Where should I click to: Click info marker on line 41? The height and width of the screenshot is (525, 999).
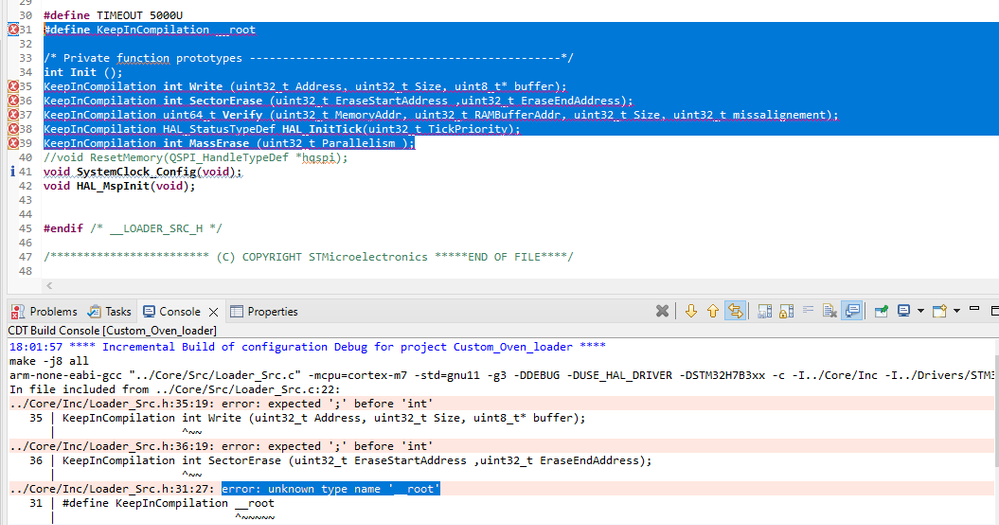(x=13, y=171)
